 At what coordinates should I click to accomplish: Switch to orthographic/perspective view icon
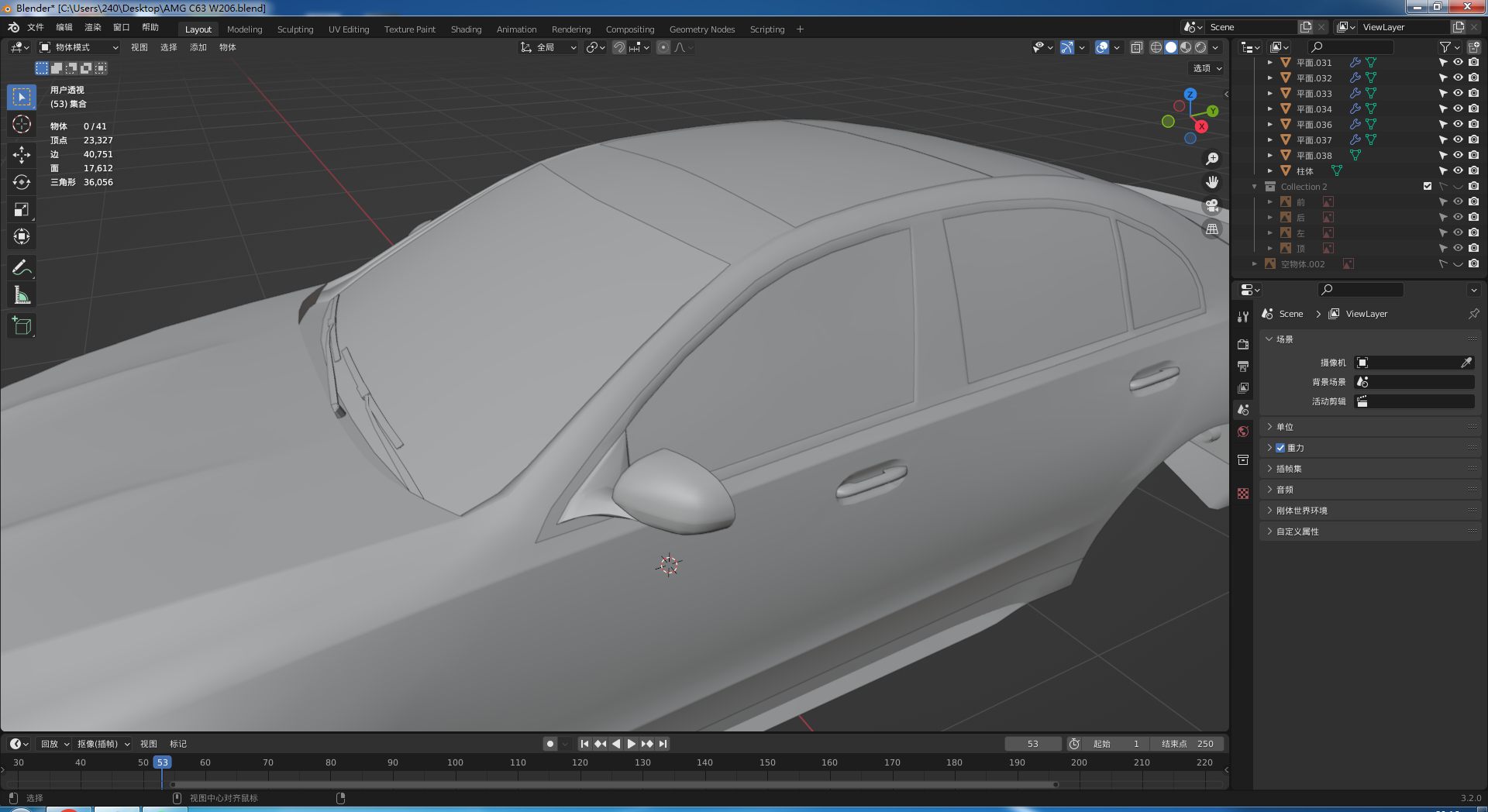pos(1212,229)
